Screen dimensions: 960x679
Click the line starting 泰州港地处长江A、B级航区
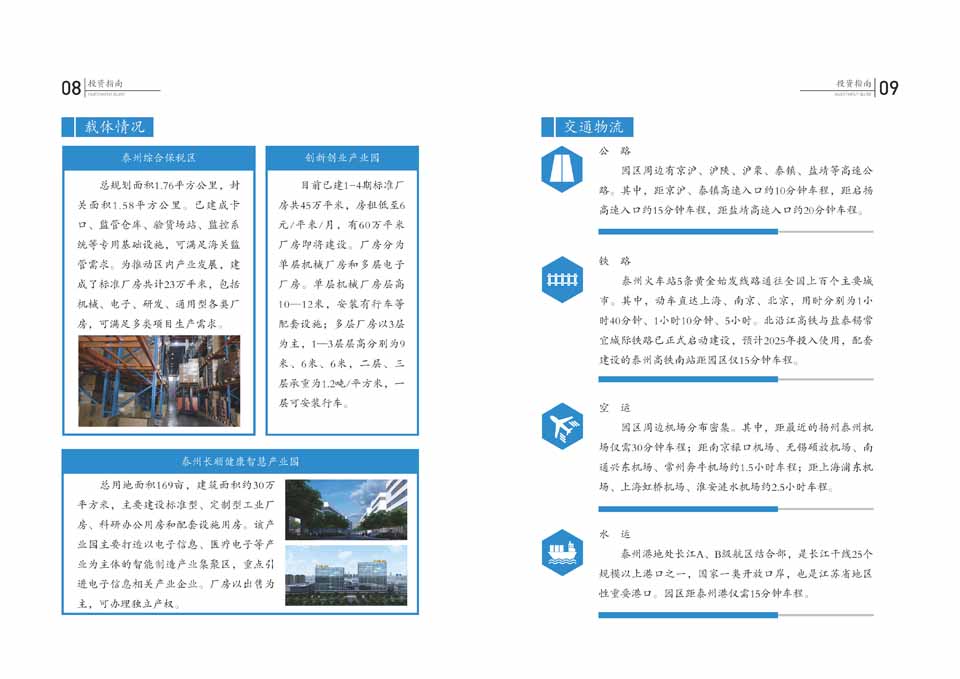click(747, 554)
